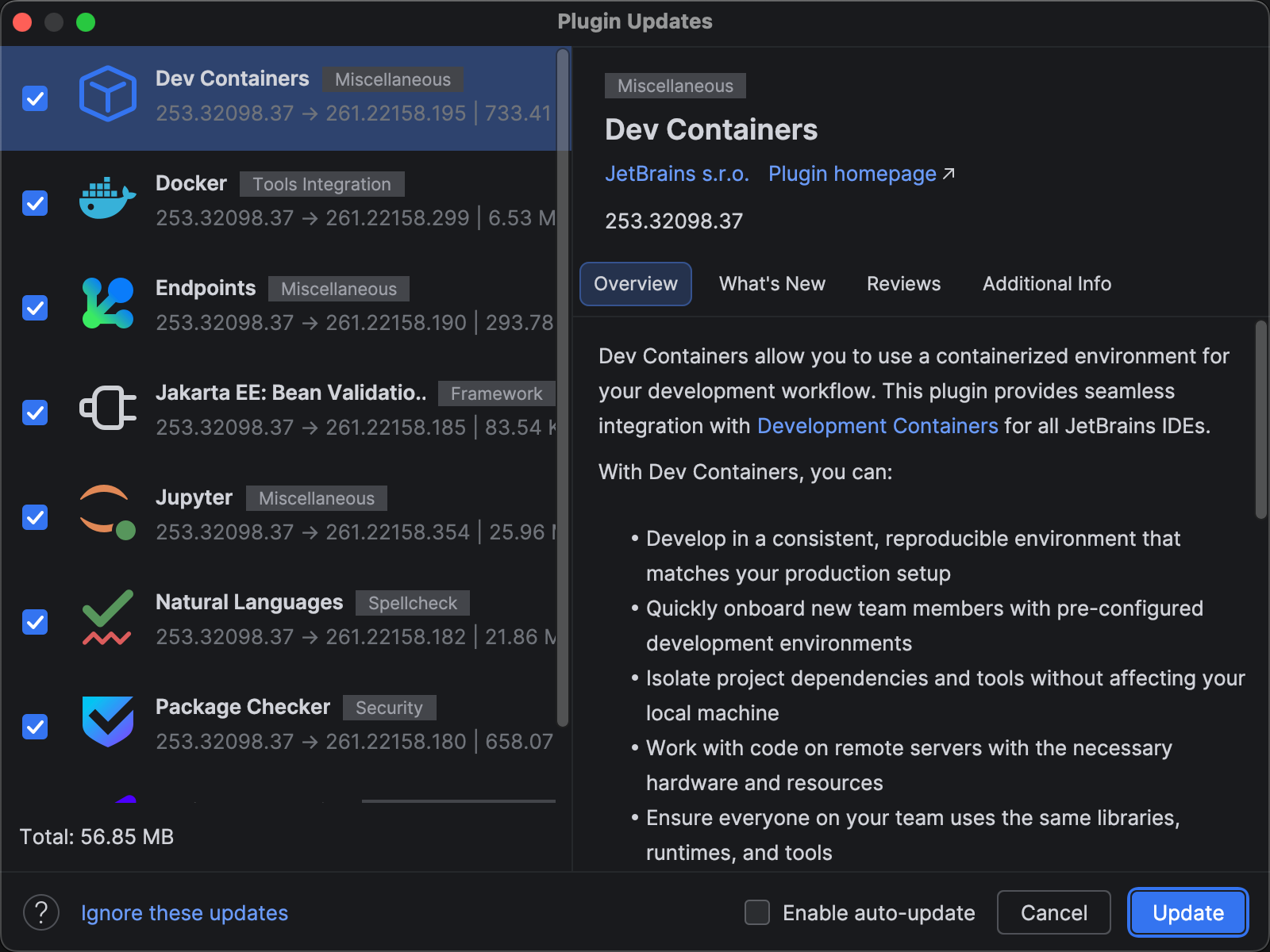Uncheck the Package Checker update

(35, 727)
